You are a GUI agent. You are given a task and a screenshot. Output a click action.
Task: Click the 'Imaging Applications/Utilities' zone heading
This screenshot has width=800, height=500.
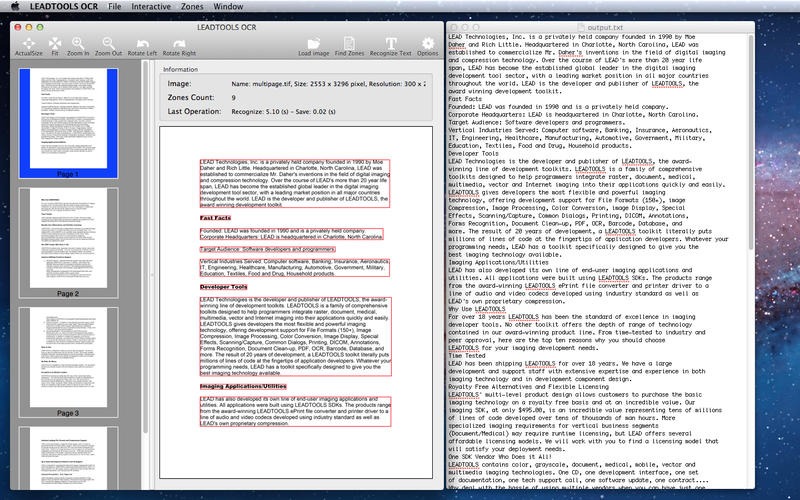[243, 386]
